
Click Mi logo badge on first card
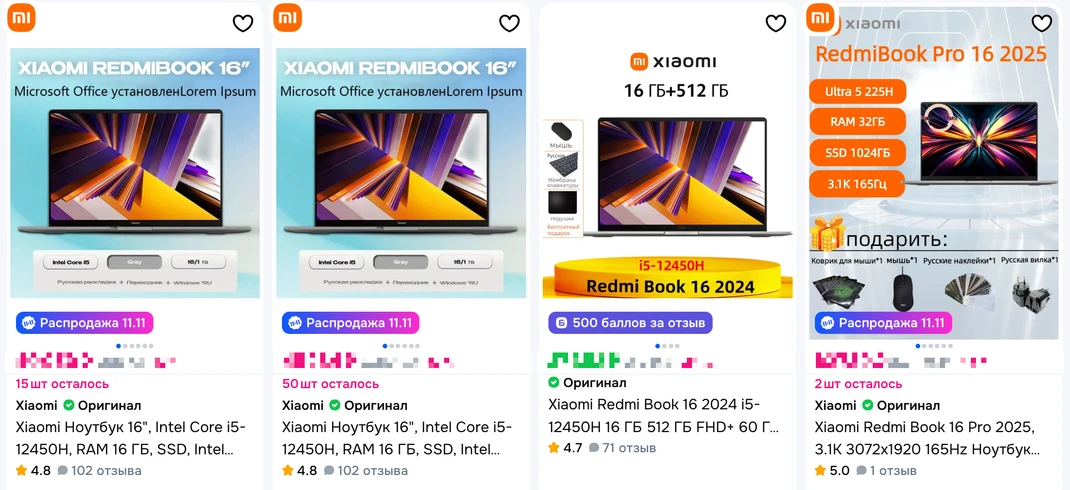pyautogui.click(x=21, y=18)
